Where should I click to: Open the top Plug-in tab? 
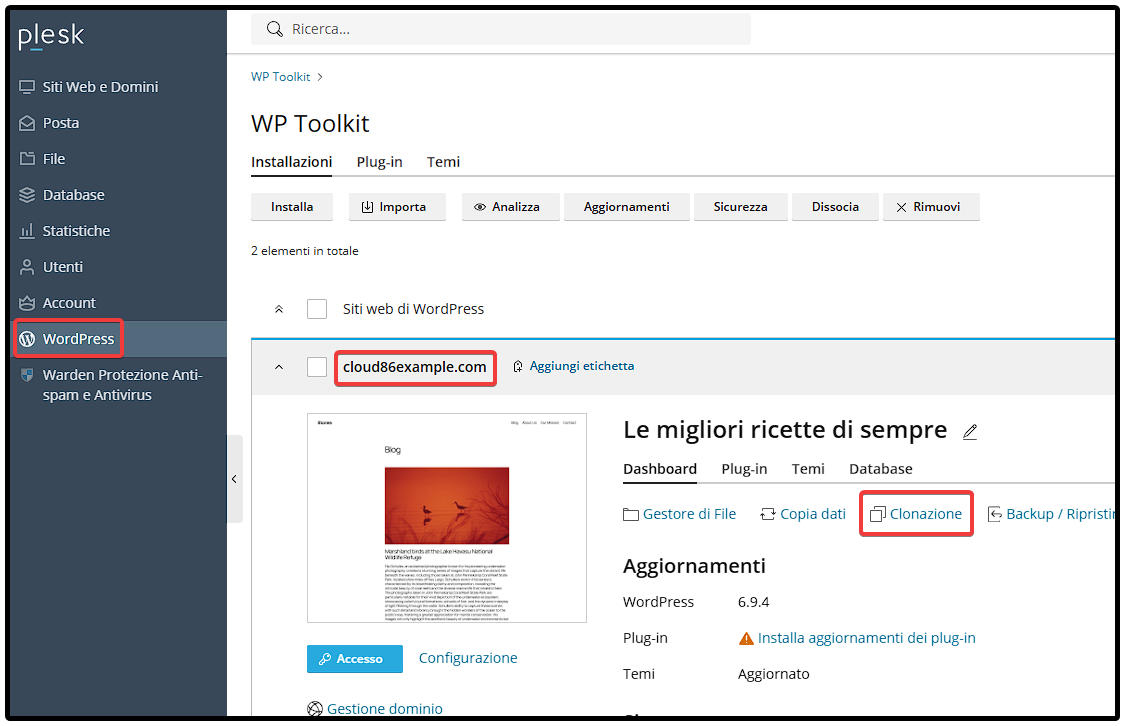380,162
